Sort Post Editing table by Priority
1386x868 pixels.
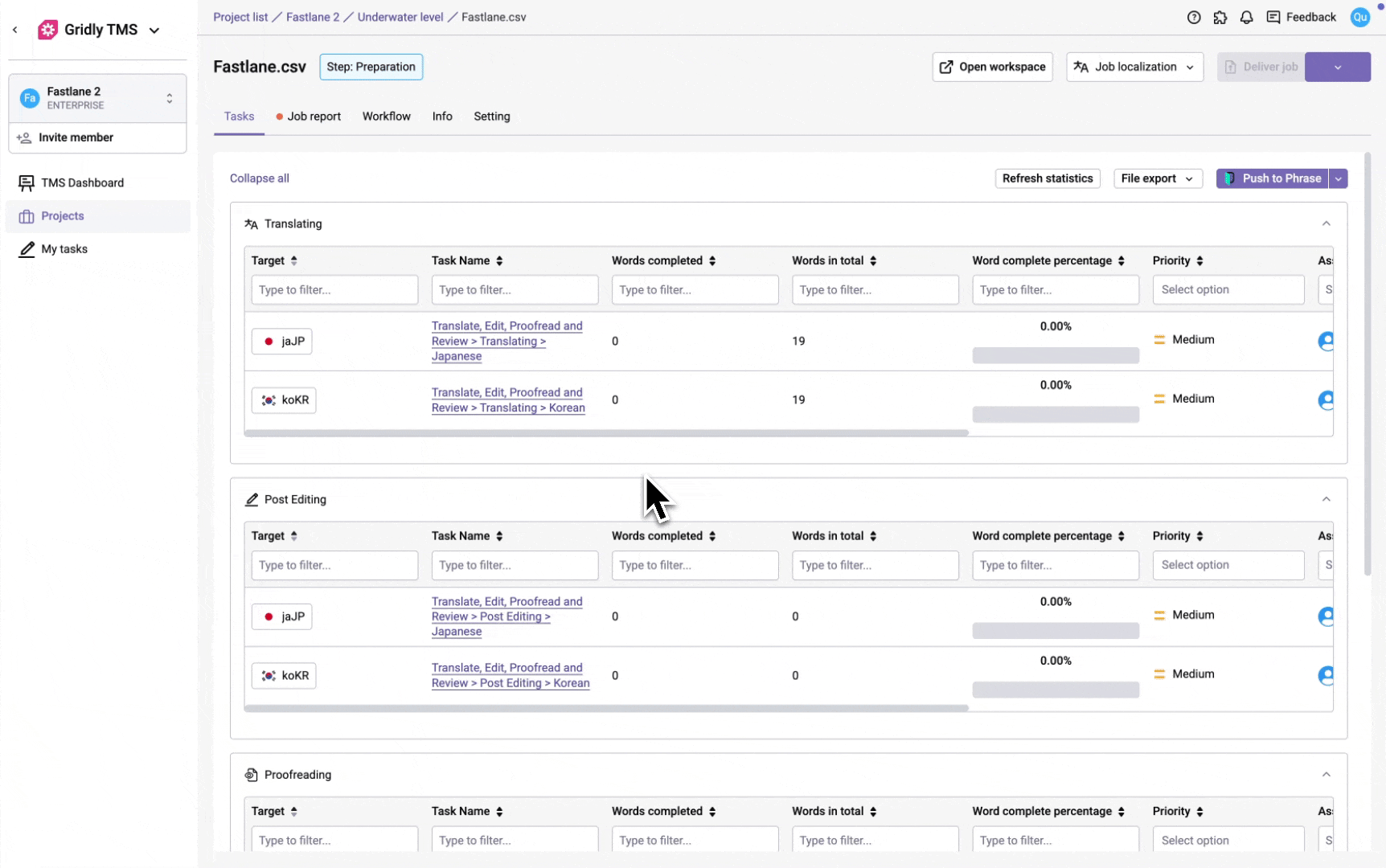(x=1199, y=536)
